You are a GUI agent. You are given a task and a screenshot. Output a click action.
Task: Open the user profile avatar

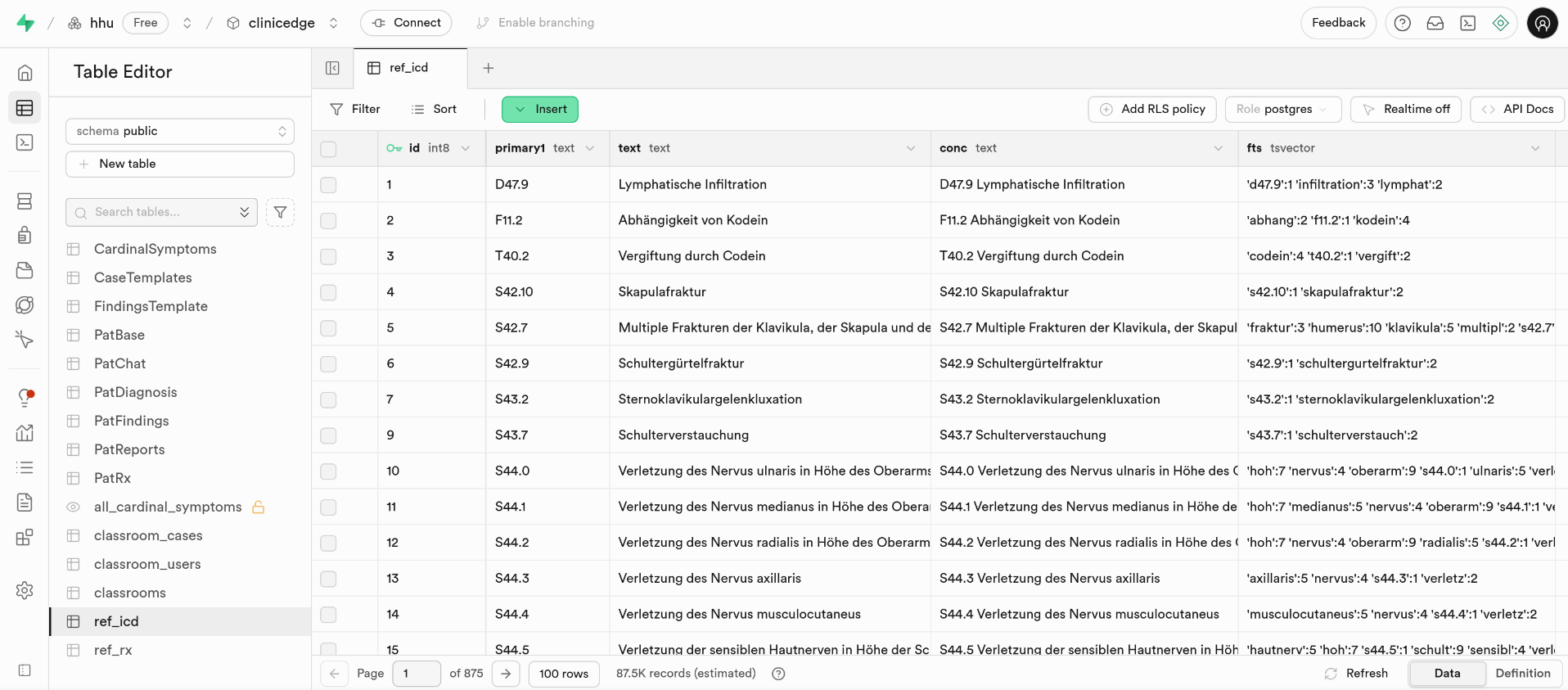(x=1542, y=23)
